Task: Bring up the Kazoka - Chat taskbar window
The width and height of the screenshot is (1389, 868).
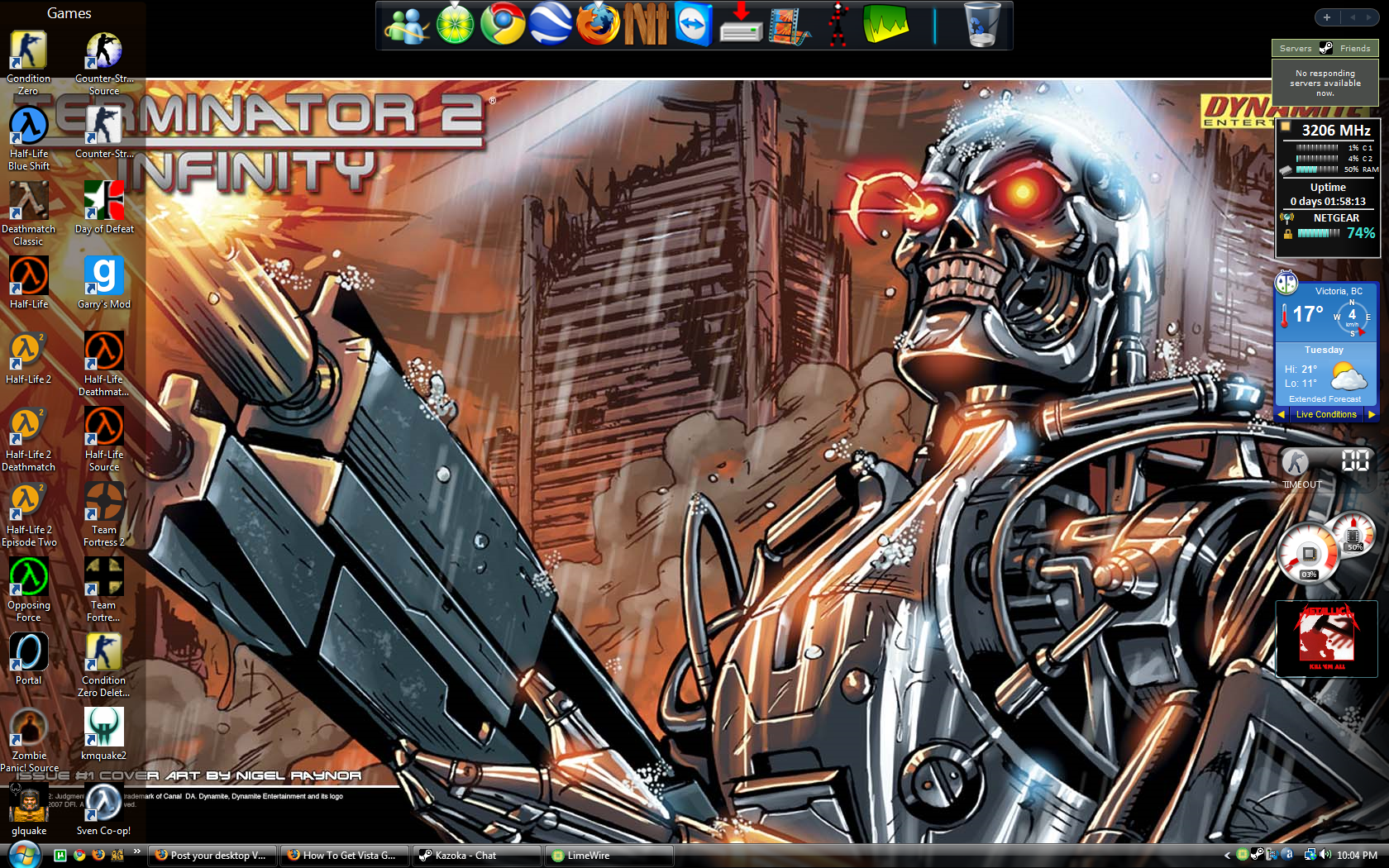Action: pyautogui.click(x=476, y=855)
